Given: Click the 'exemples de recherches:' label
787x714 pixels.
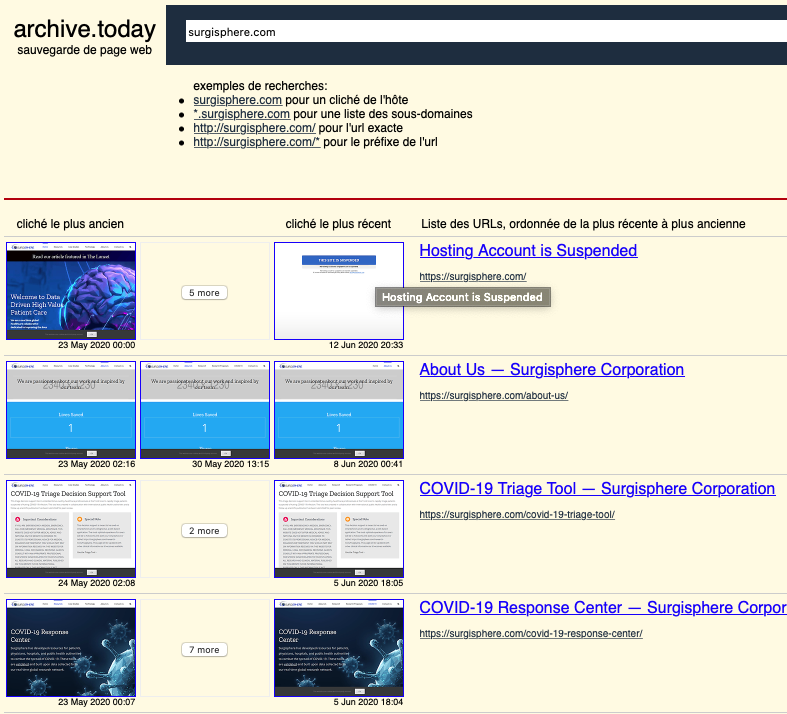Looking at the screenshot, I should [260, 86].
